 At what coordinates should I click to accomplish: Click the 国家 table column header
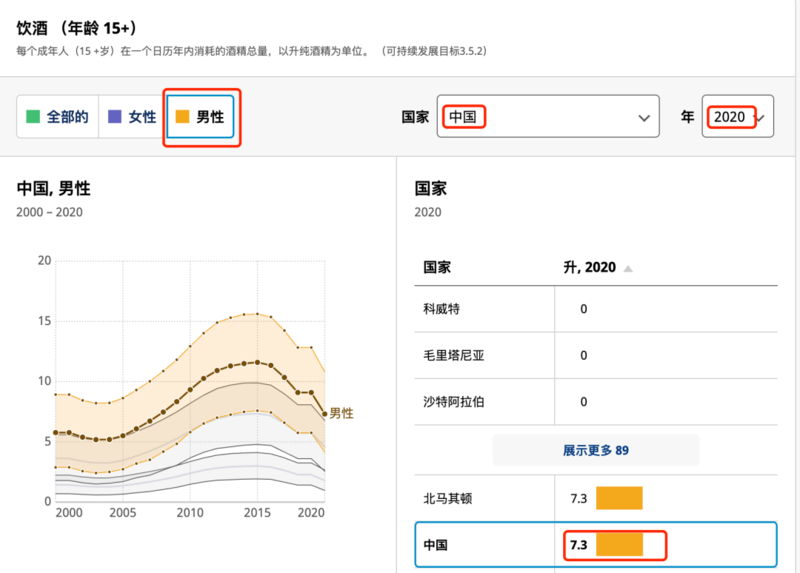coord(438,268)
